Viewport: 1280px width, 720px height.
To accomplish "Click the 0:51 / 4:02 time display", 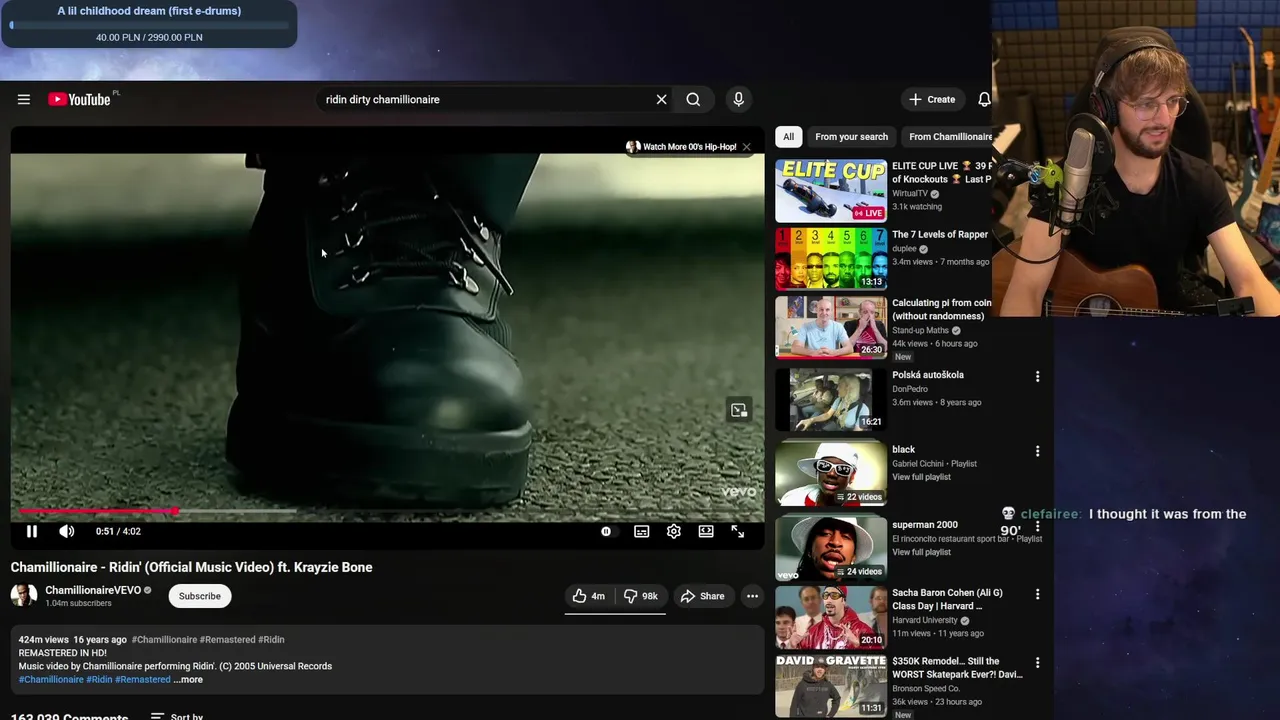I will 118,532.
